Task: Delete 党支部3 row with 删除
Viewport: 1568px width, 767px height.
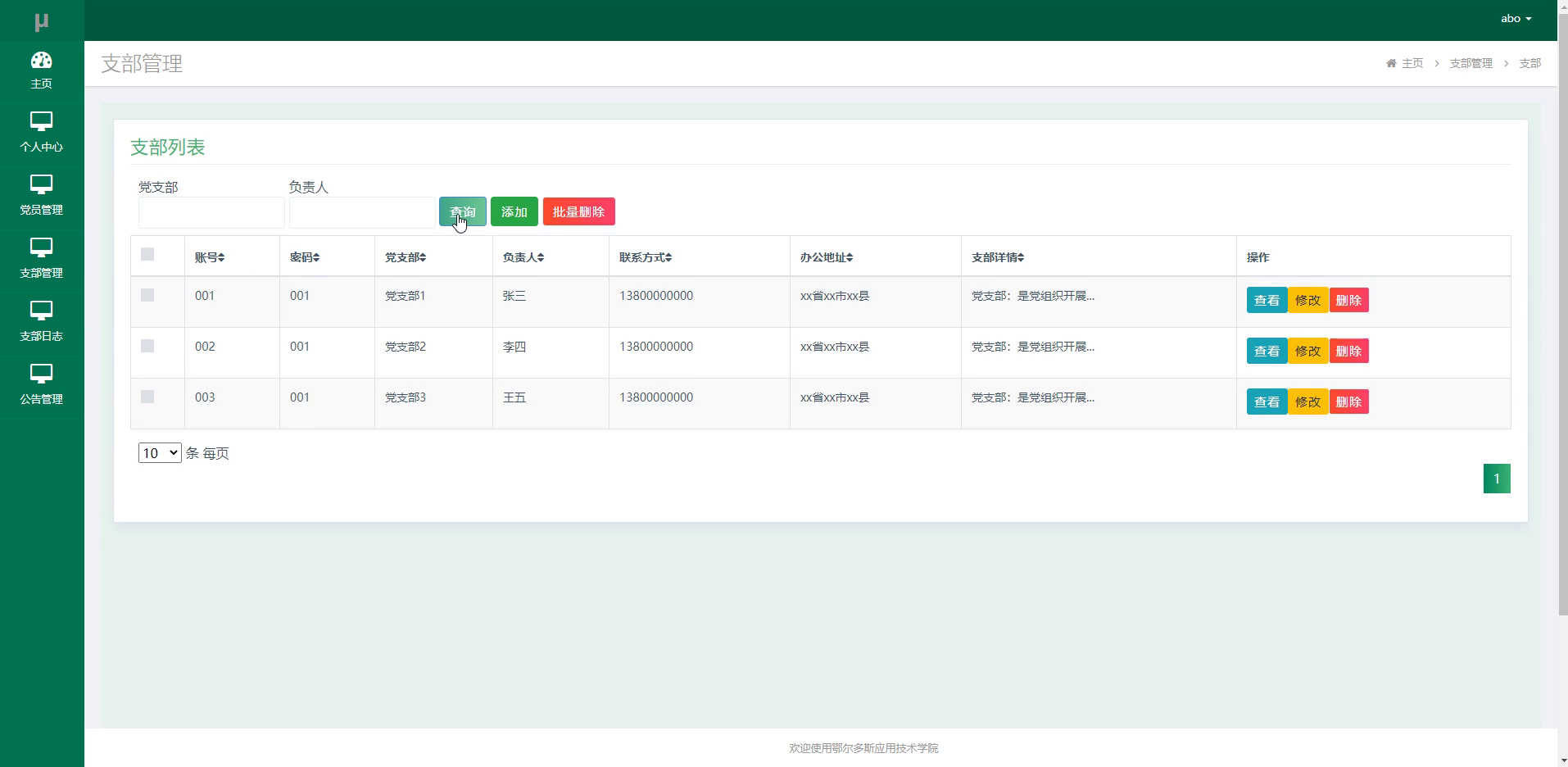Action: (x=1348, y=402)
